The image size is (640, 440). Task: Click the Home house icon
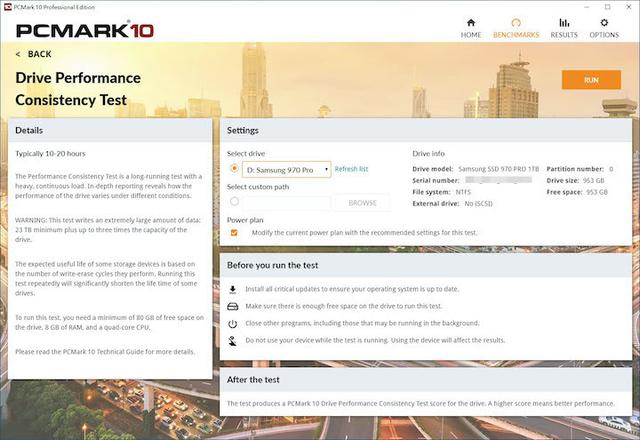pos(471,22)
